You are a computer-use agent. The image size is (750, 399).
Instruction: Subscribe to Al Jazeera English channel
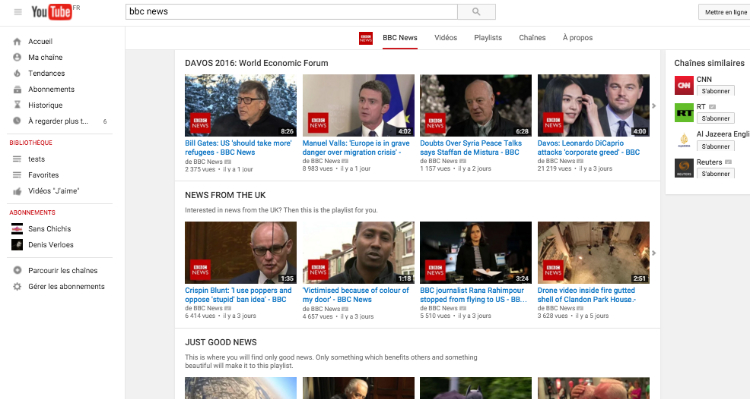[x=716, y=146]
